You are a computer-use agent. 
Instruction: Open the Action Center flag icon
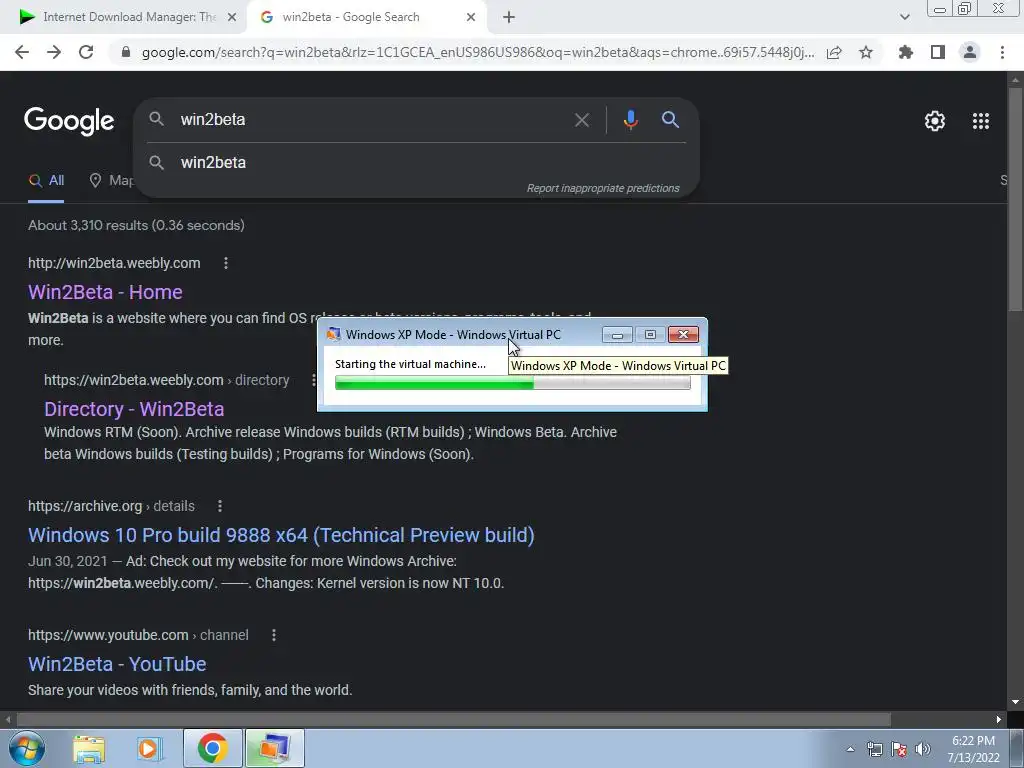(899, 750)
